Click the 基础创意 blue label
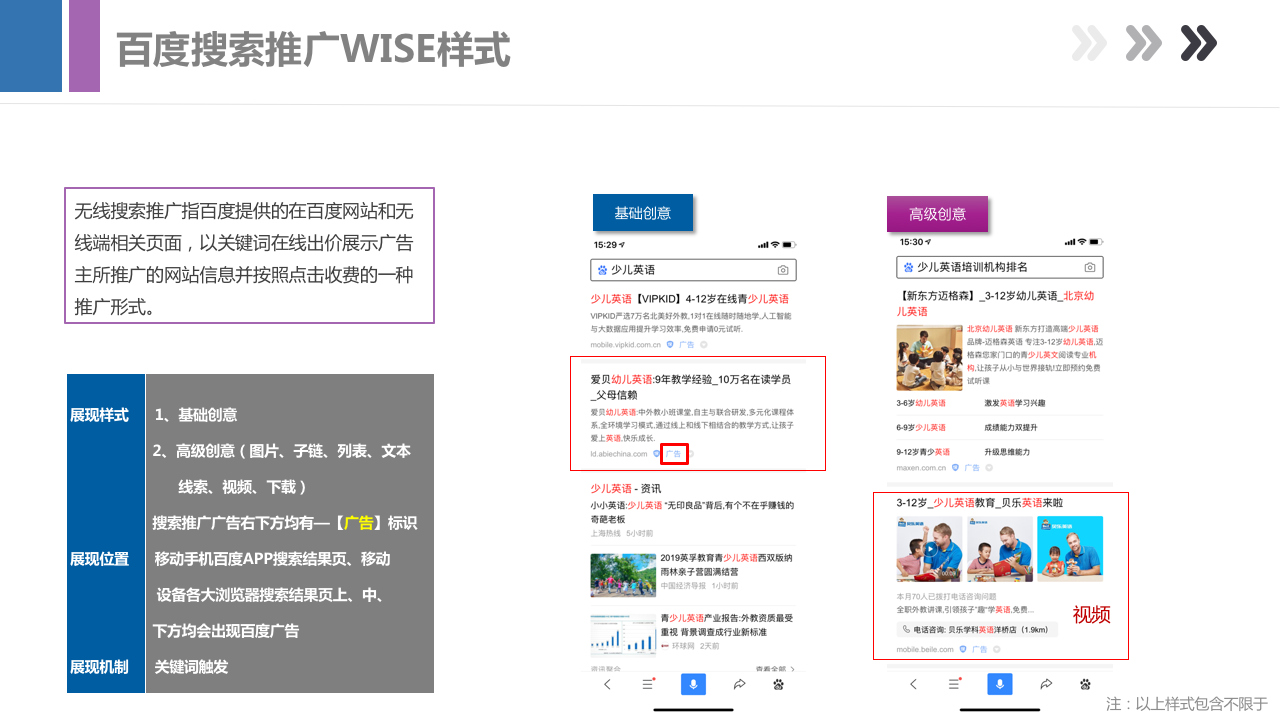1280x720 pixels. 642,213
